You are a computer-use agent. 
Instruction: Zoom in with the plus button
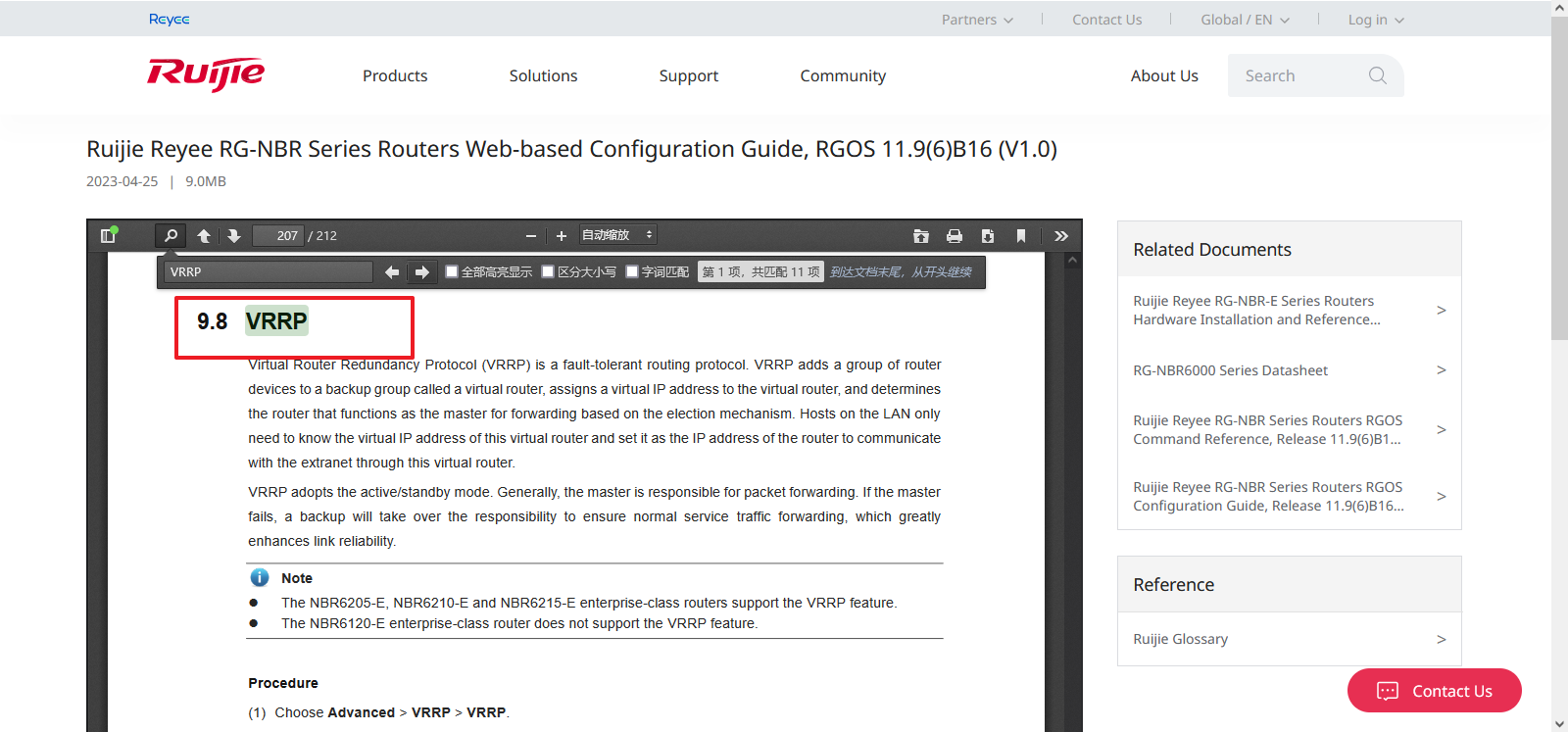[562, 236]
